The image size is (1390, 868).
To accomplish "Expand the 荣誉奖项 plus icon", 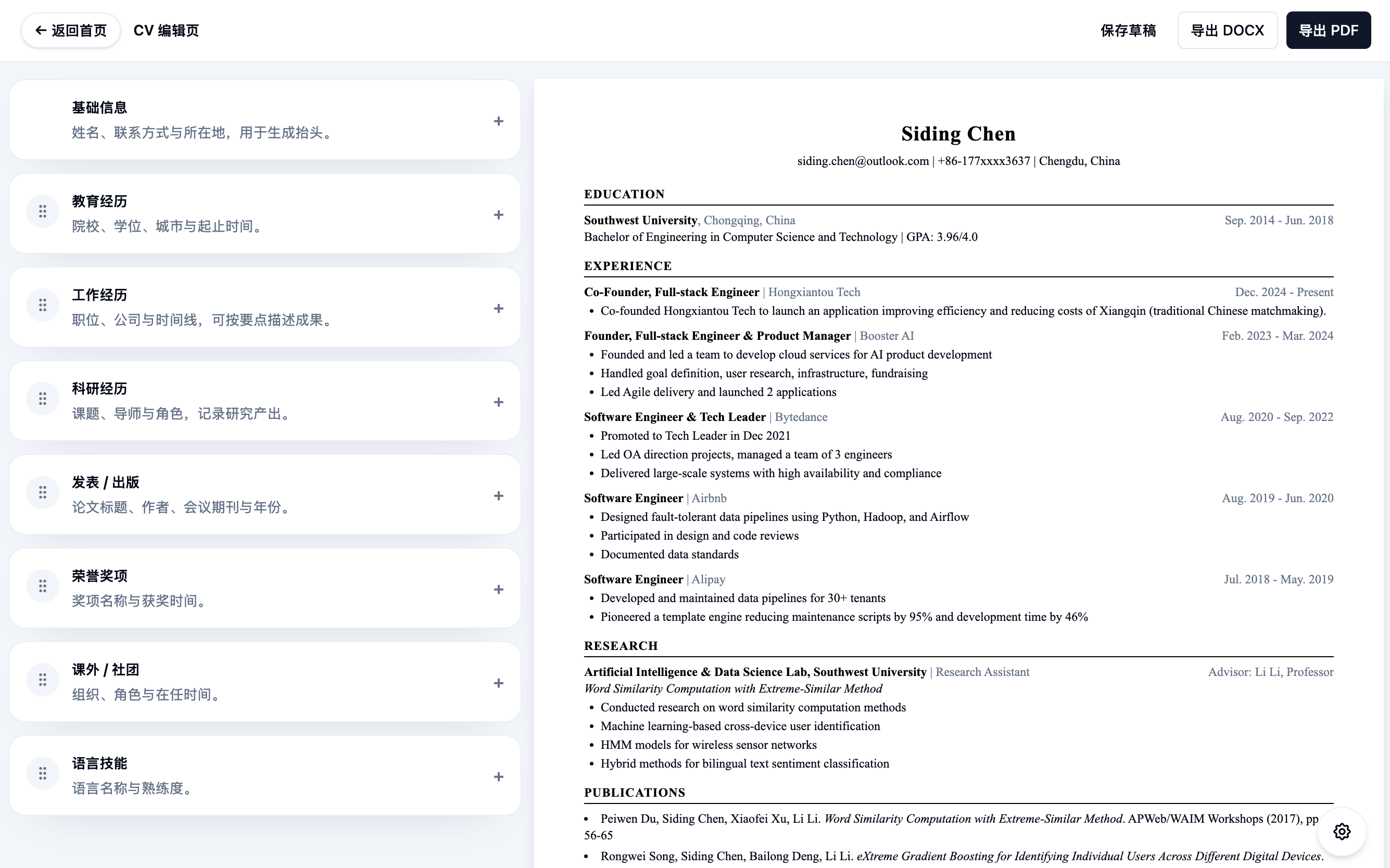I will (x=498, y=590).
